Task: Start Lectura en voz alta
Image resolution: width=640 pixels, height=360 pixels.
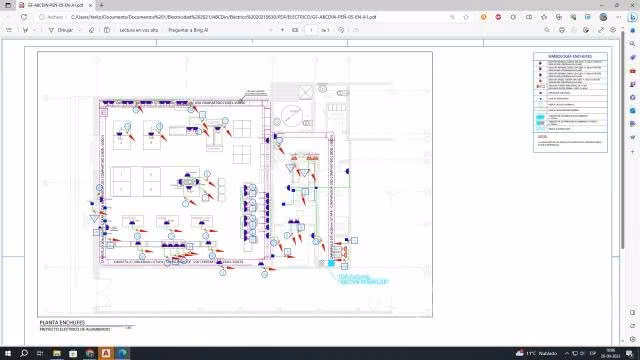Action: click(138, 30)
